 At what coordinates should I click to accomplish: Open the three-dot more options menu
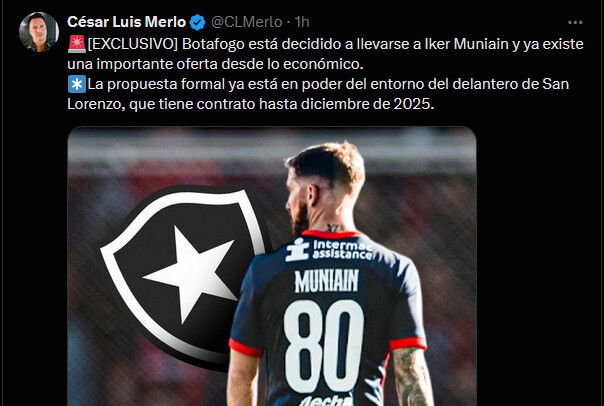click(x=575, y=22)
